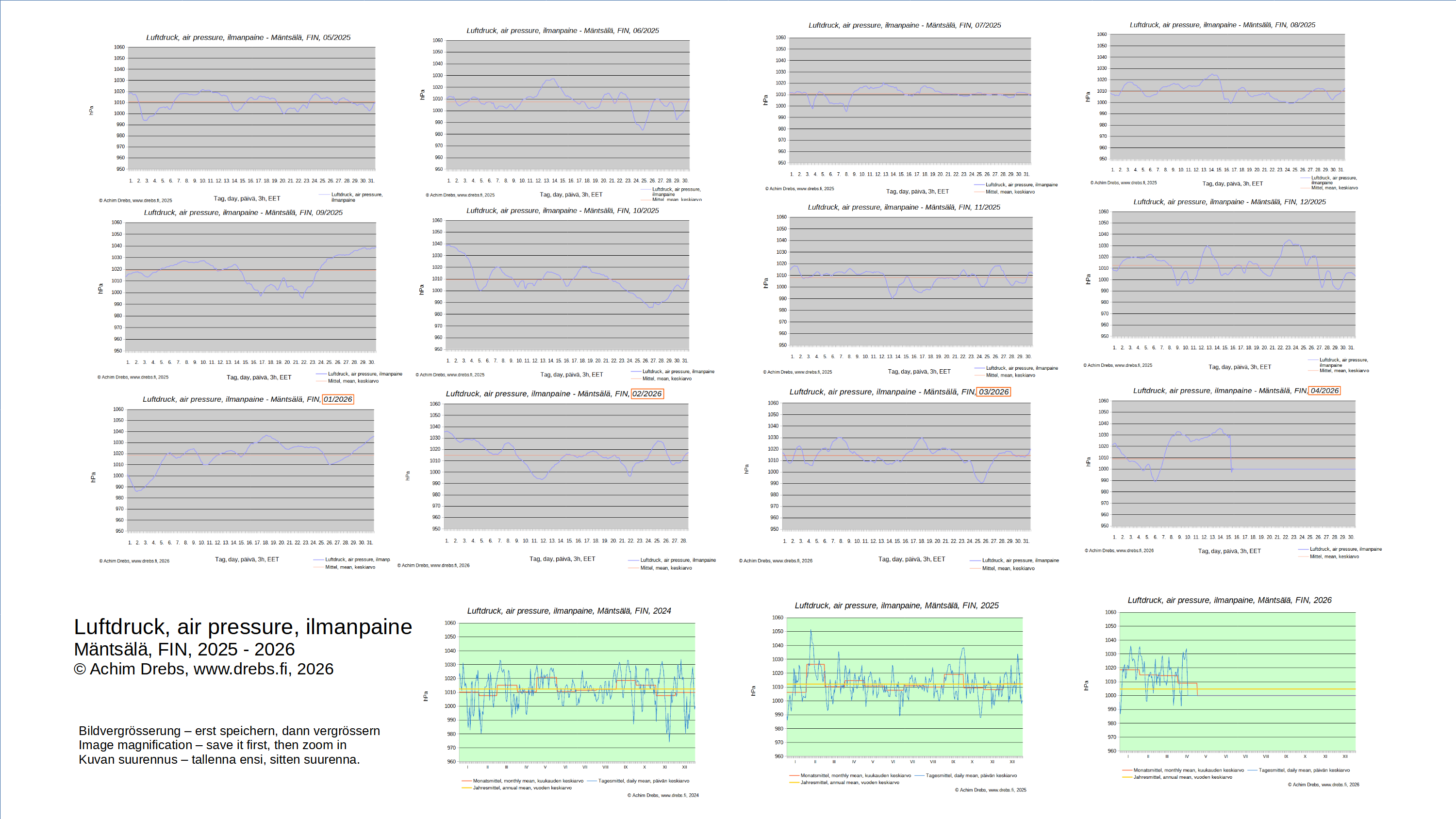Image resolution: width=1456 pixels, height=819 pixels.
Task: Select the green 2025 annual chart
Action: (x=904, y=687)
